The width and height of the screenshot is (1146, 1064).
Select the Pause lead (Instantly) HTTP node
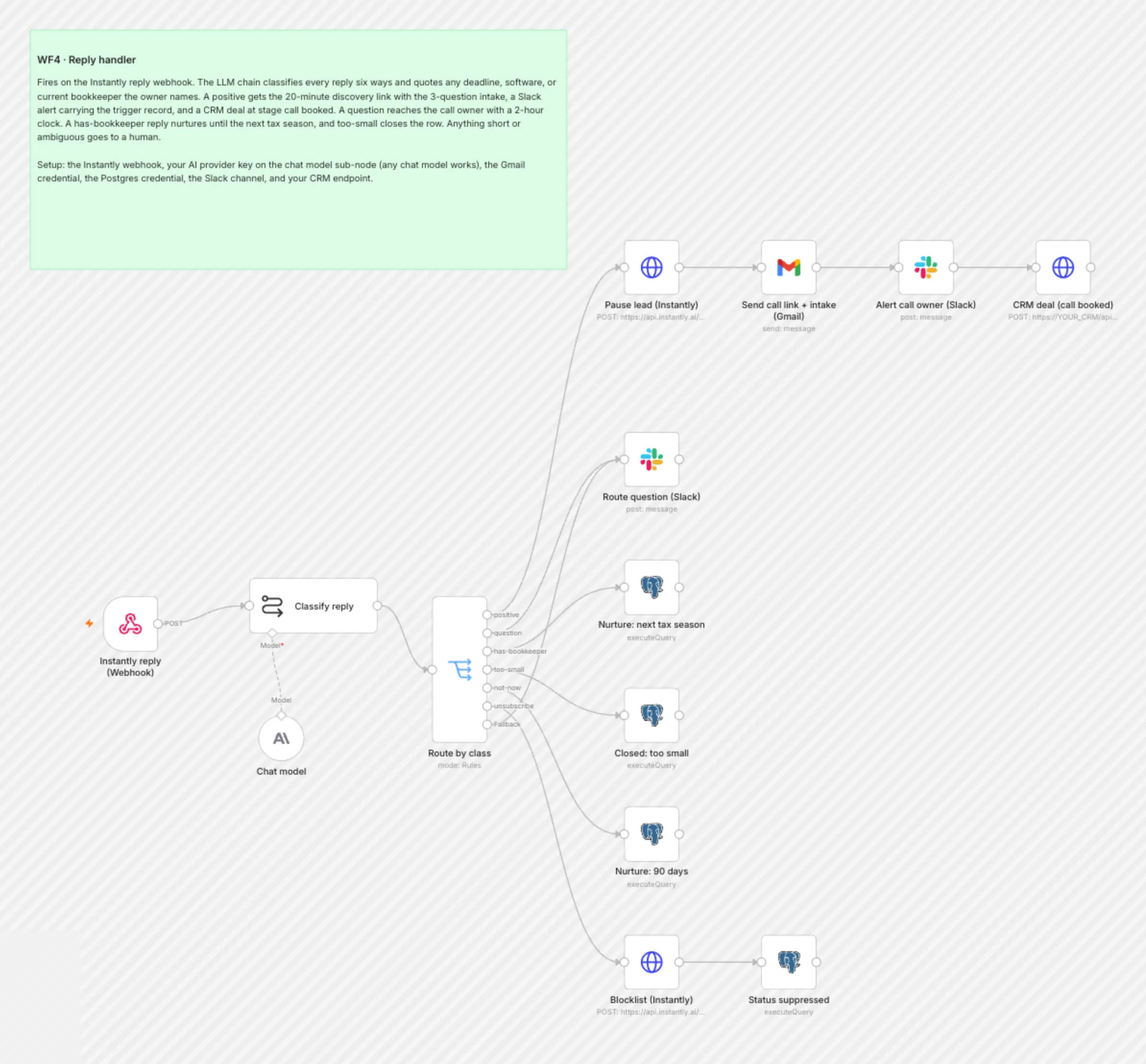point(651,267)
